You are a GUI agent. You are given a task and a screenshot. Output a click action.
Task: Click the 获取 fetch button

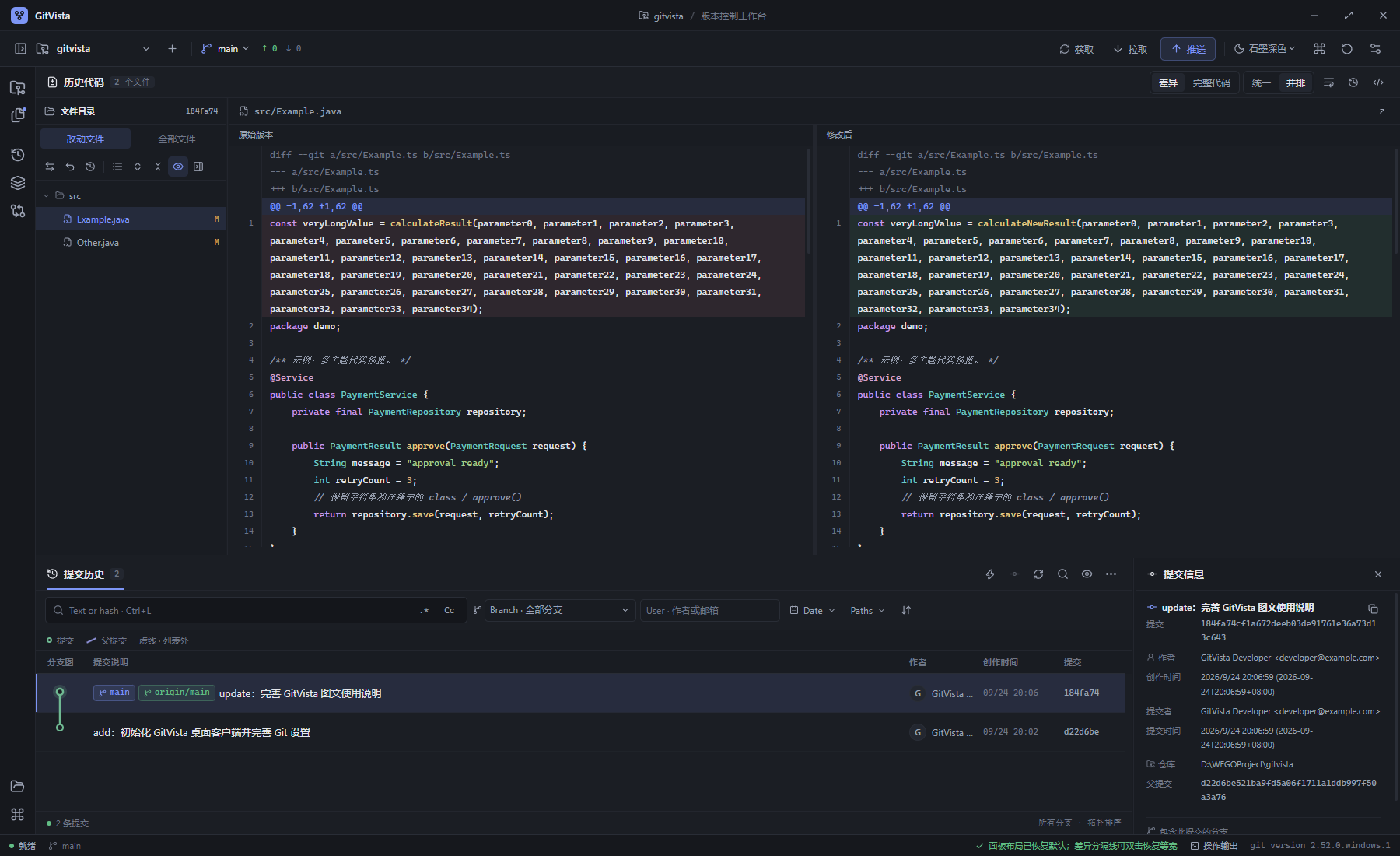tap(1076, 49)
